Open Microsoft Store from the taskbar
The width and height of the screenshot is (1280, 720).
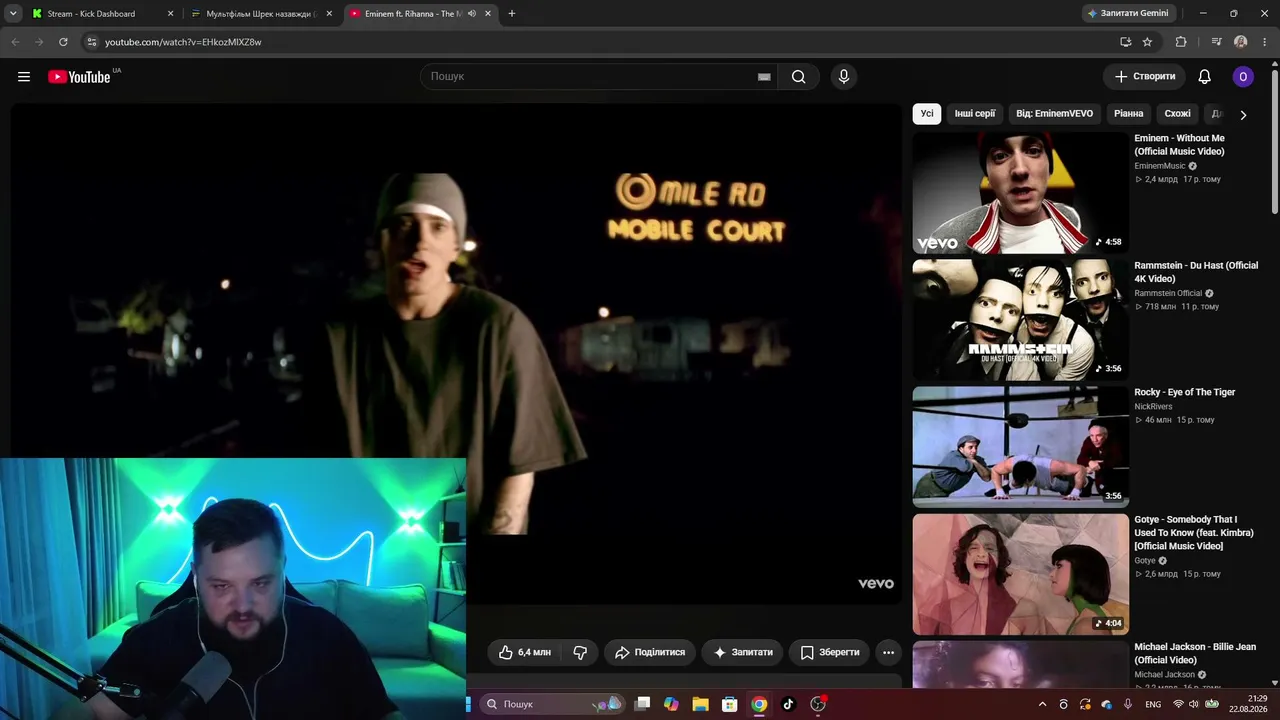click(x=730, y=704)
